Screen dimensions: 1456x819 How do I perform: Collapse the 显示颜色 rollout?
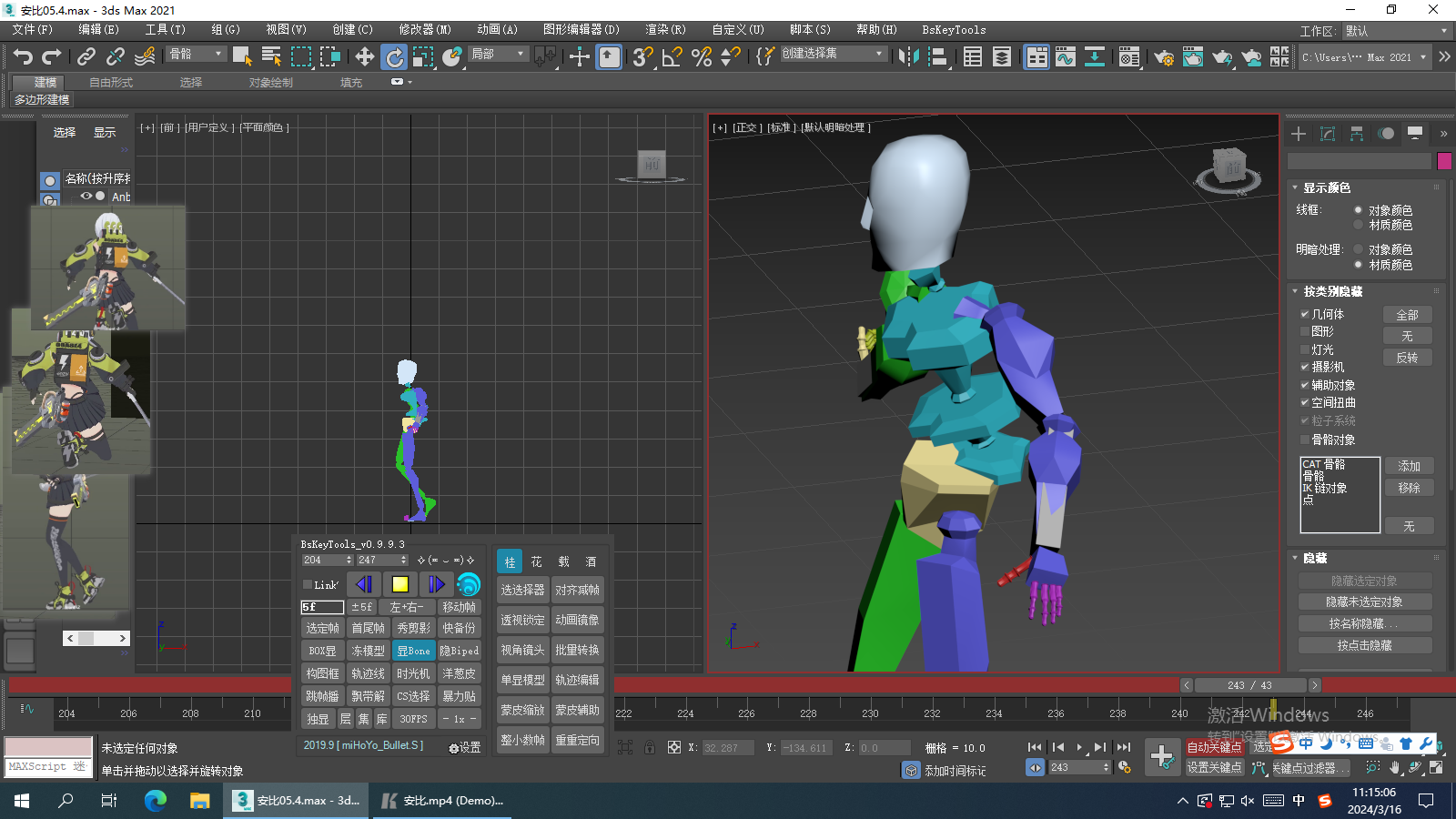pos(1326,187)
